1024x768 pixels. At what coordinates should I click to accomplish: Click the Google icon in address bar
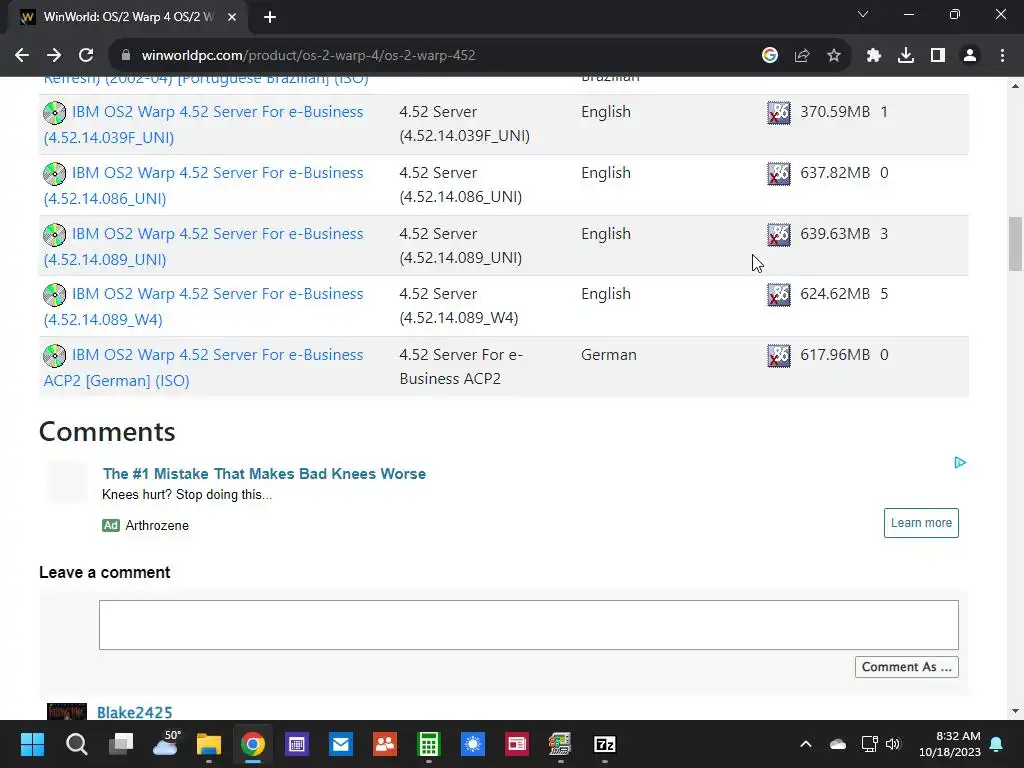click(770, 56)
